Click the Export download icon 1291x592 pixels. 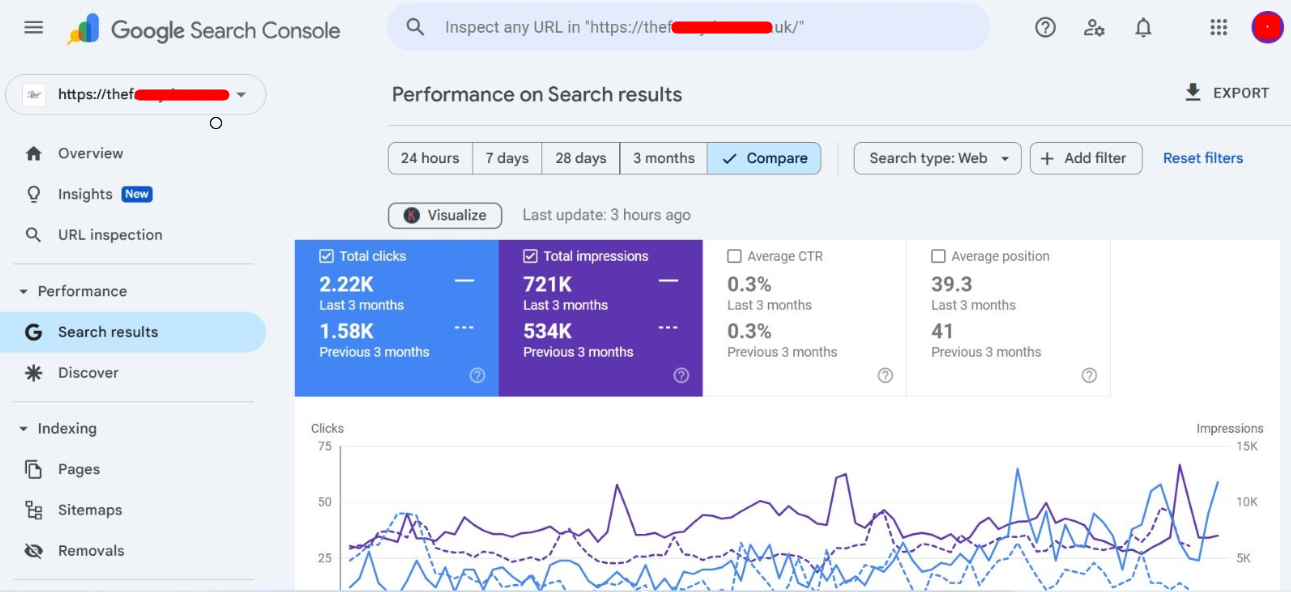(1192, 93)
